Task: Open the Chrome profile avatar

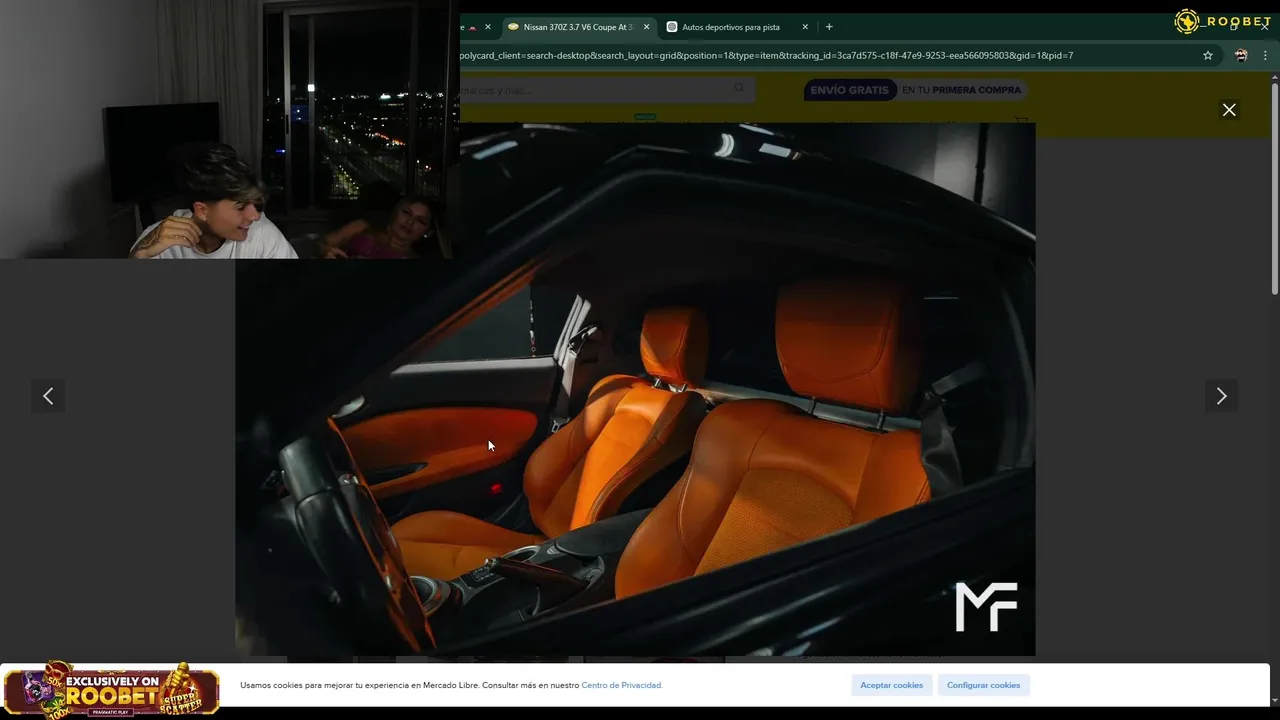Action: [1241, 56]
